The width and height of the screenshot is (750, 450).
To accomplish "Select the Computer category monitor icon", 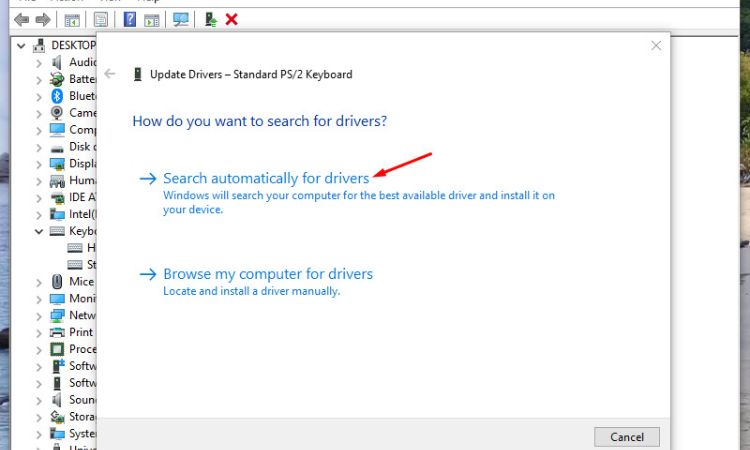I will point(57,130).
